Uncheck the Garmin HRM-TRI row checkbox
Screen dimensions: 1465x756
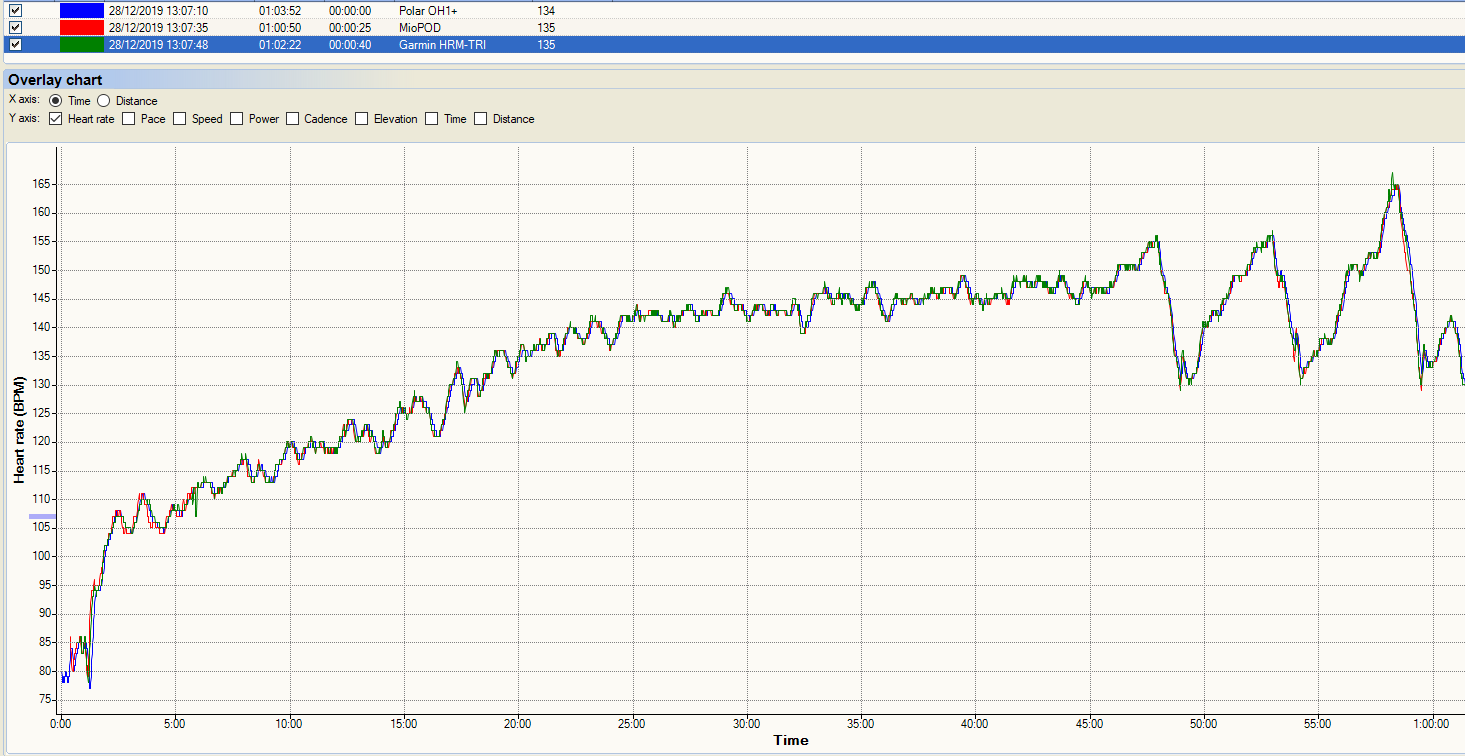(x=15, y=44)
